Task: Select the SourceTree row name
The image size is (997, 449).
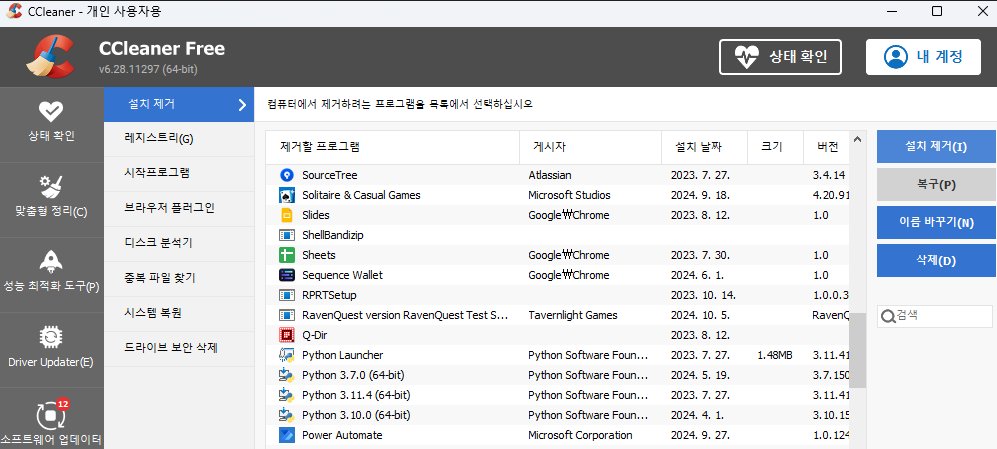Action: tap(330, 175)
